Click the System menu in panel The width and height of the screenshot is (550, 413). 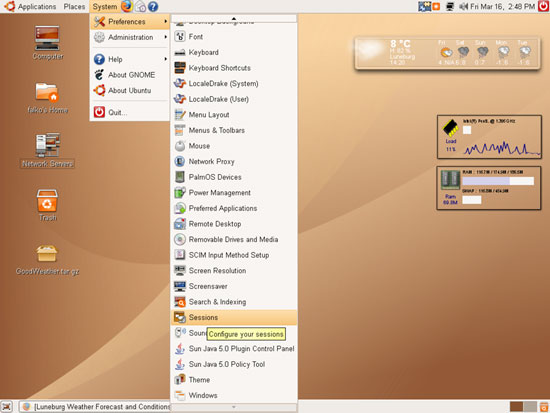105,6
